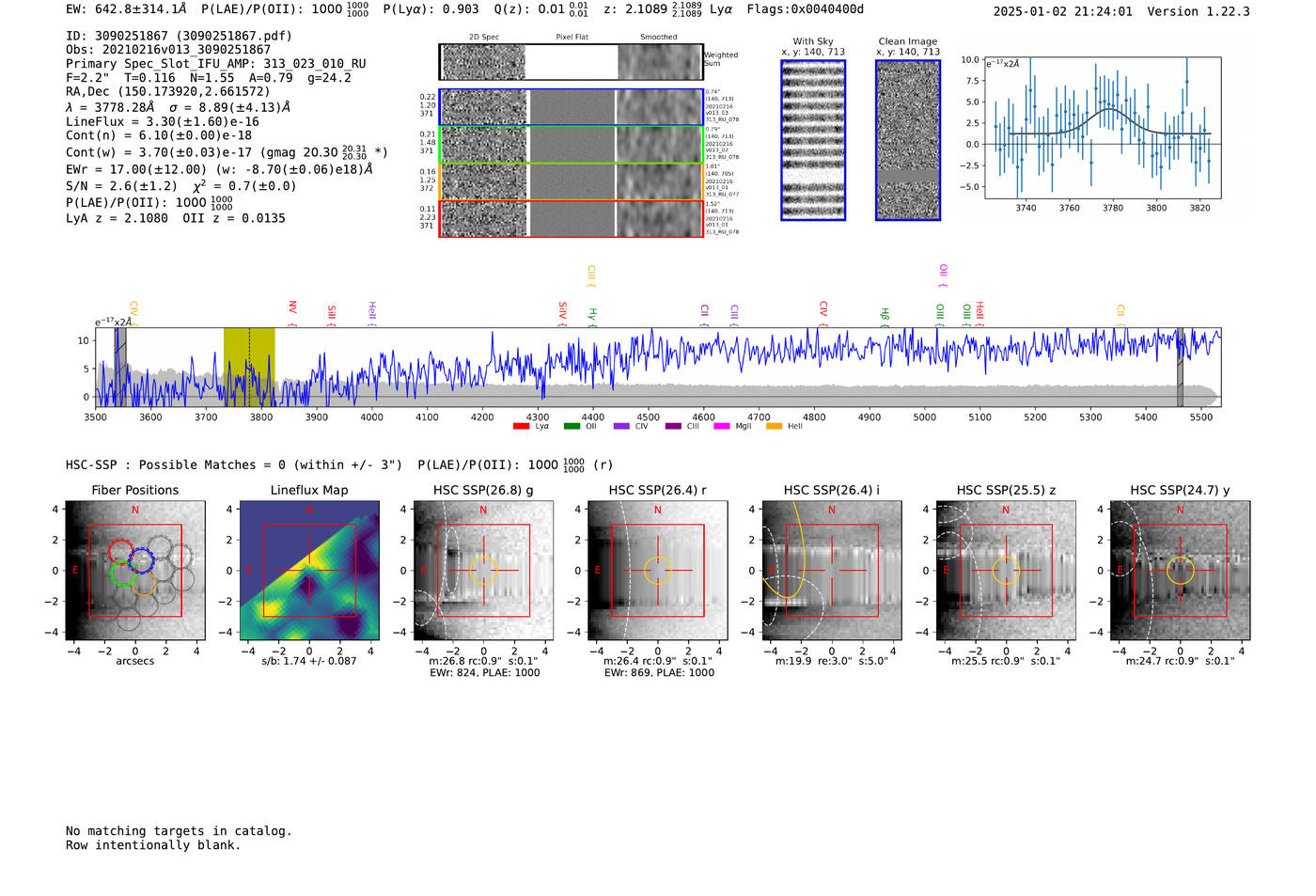Open the emission line fit plot
The image size is (1316, 896).
click(1102, 129)
